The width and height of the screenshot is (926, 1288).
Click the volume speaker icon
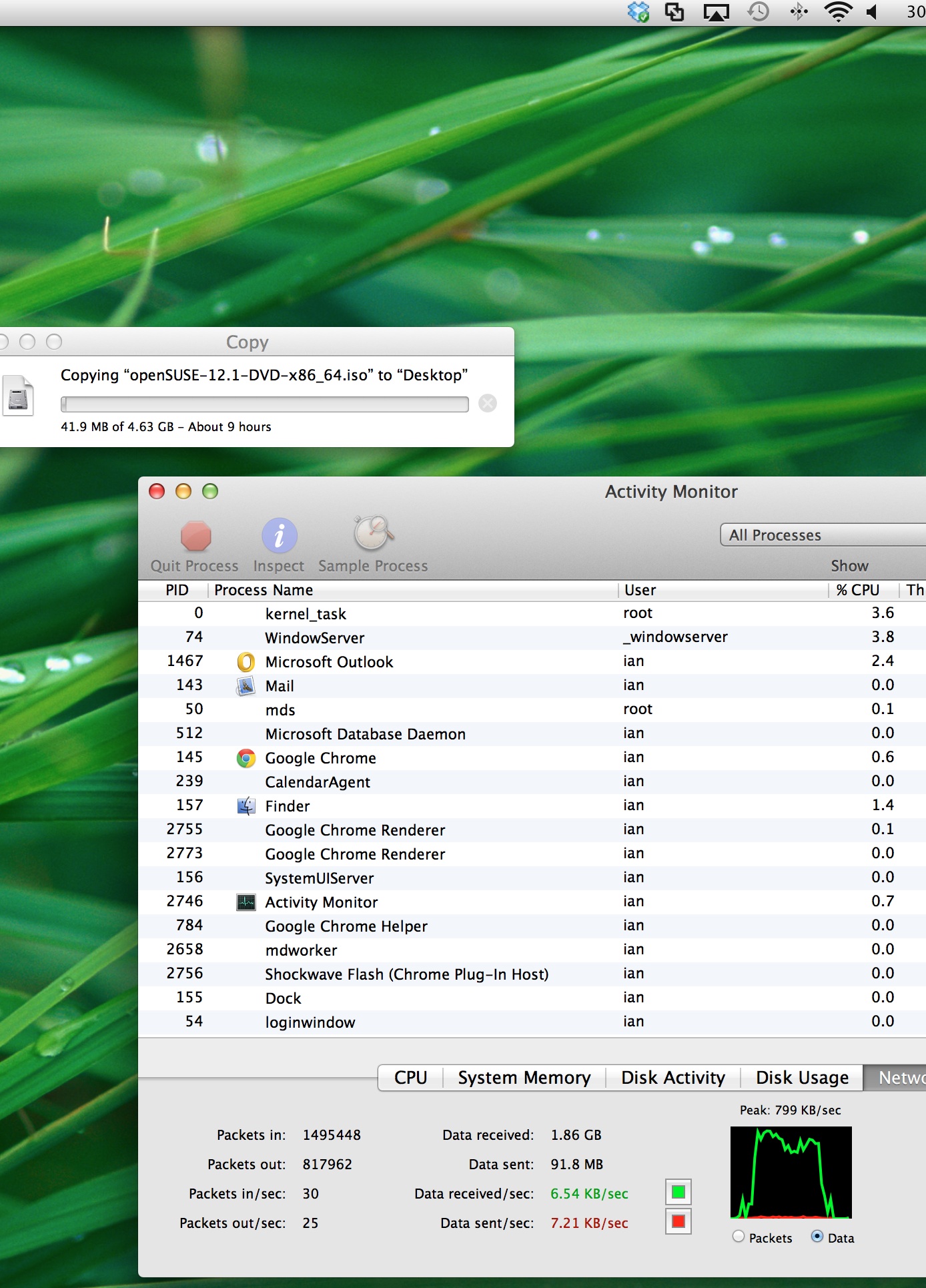point(872,12)
